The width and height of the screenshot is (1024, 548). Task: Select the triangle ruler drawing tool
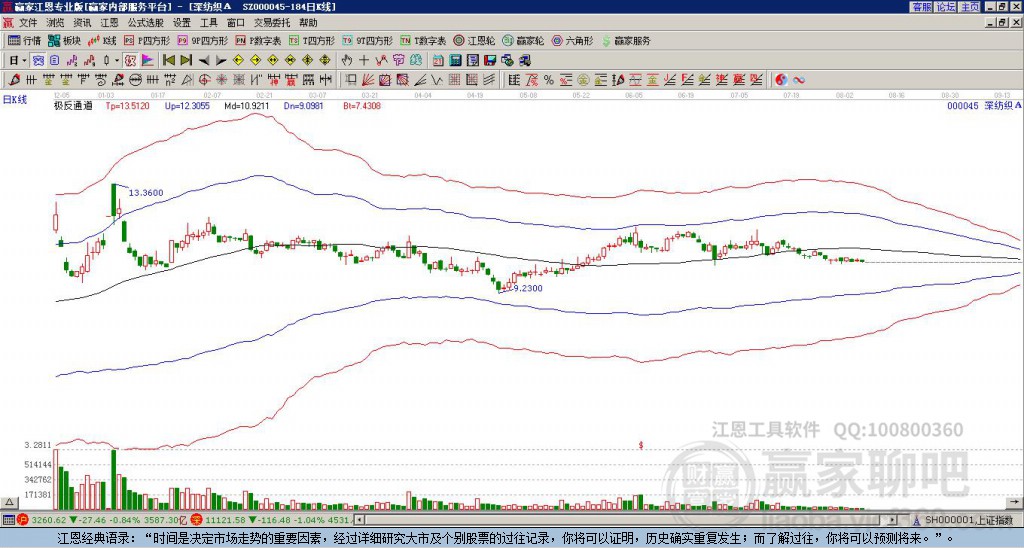(x=187, y=80)
